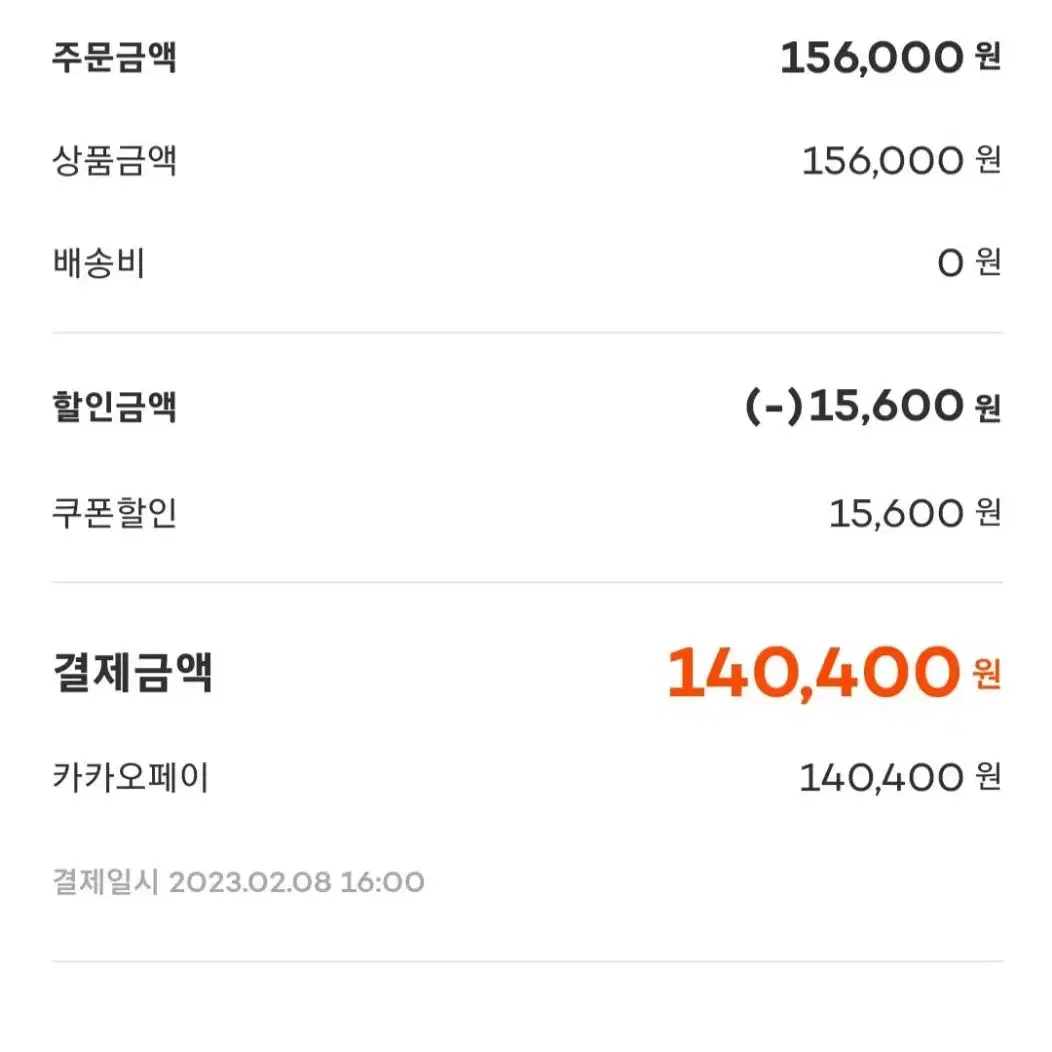The width and height of the screenshot is (1052, 1052).
Task: Click the orange 140,400 원 payment total
Action: click(834, 673)
